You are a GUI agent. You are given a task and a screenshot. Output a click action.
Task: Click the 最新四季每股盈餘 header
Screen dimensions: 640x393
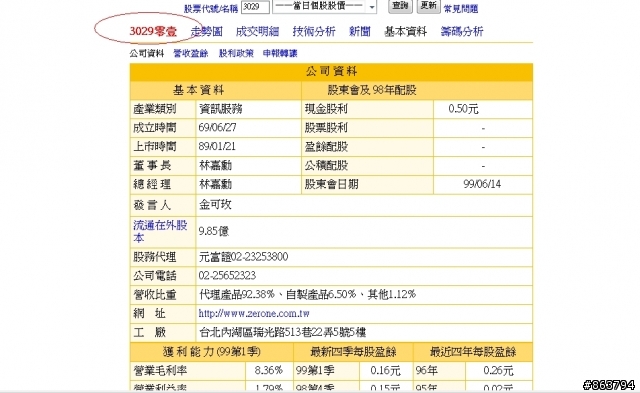coord(353,352)
